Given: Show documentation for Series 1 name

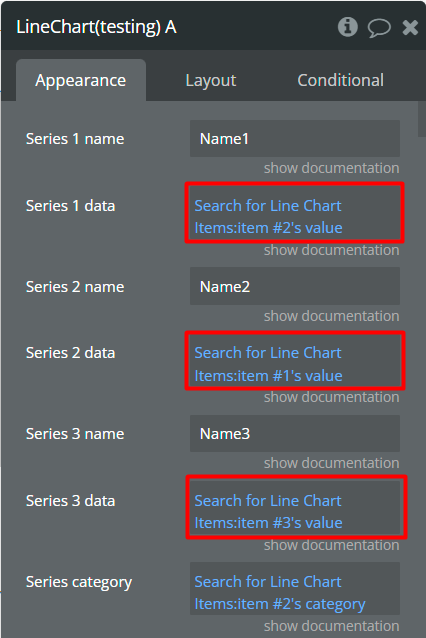Looking at the screenshot, I should pos(331,168).
